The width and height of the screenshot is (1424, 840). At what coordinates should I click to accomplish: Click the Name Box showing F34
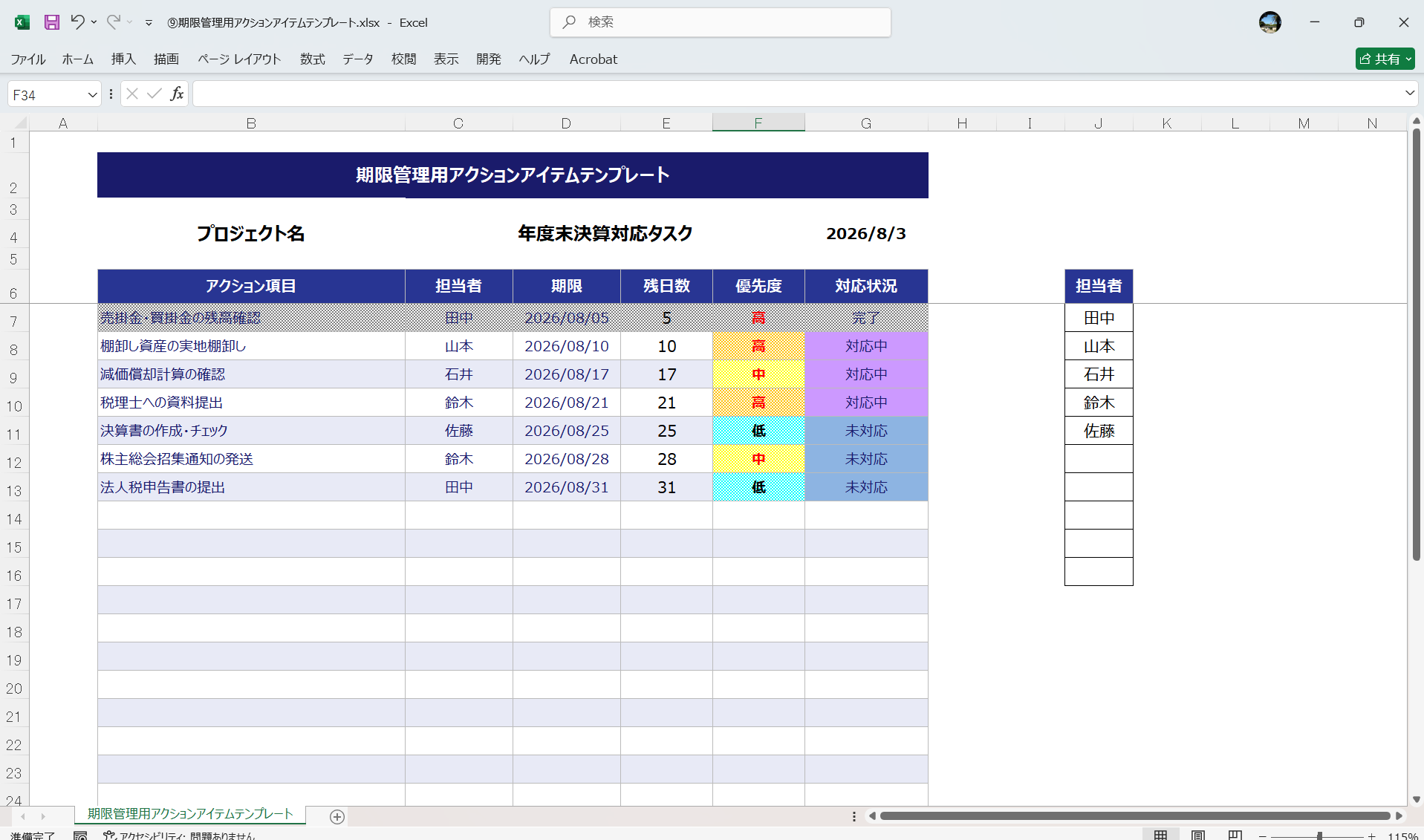click(47, 94)
